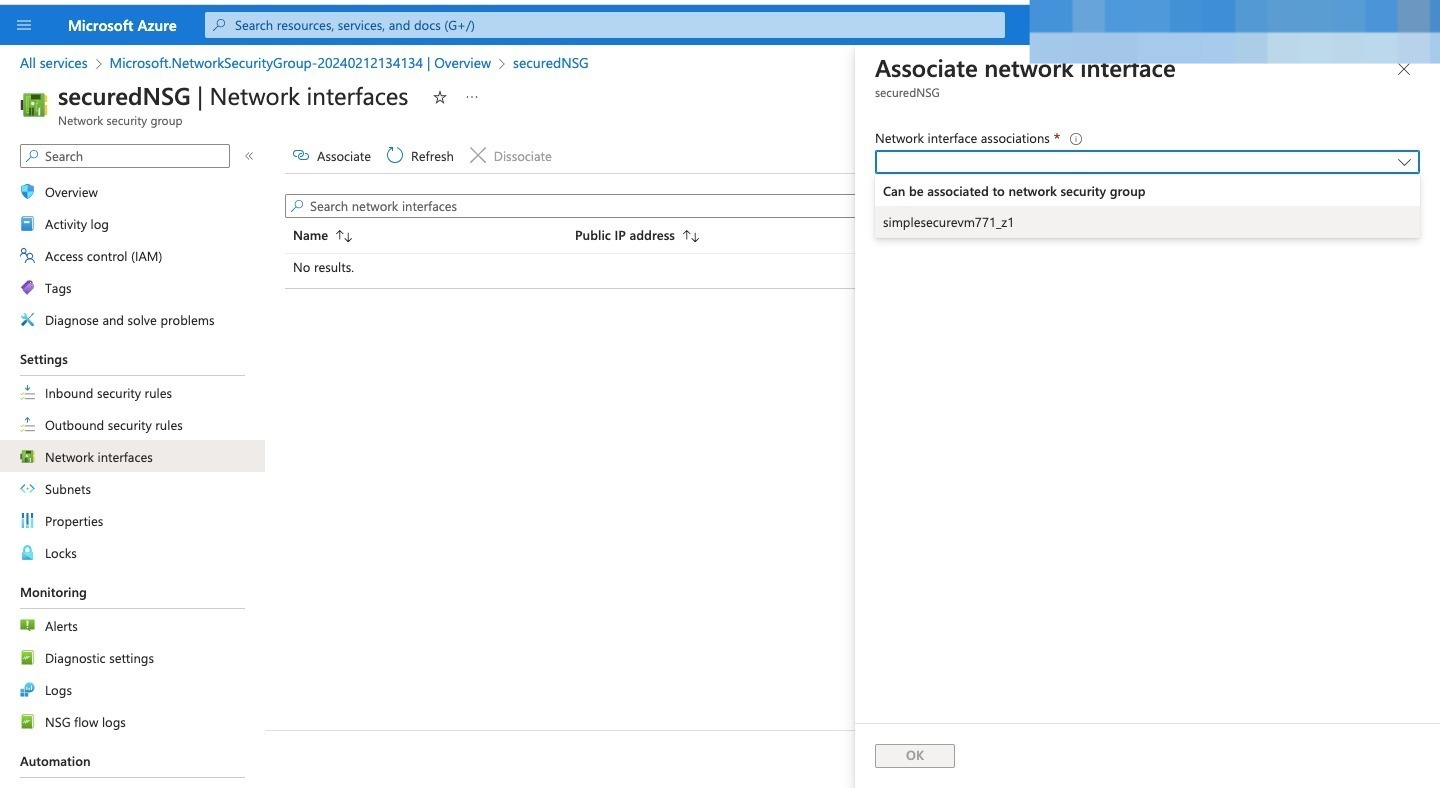This screenshot has width=1440, height=788.
Task: Click the securedNSG resource icon in header
Action: (34, 105)
